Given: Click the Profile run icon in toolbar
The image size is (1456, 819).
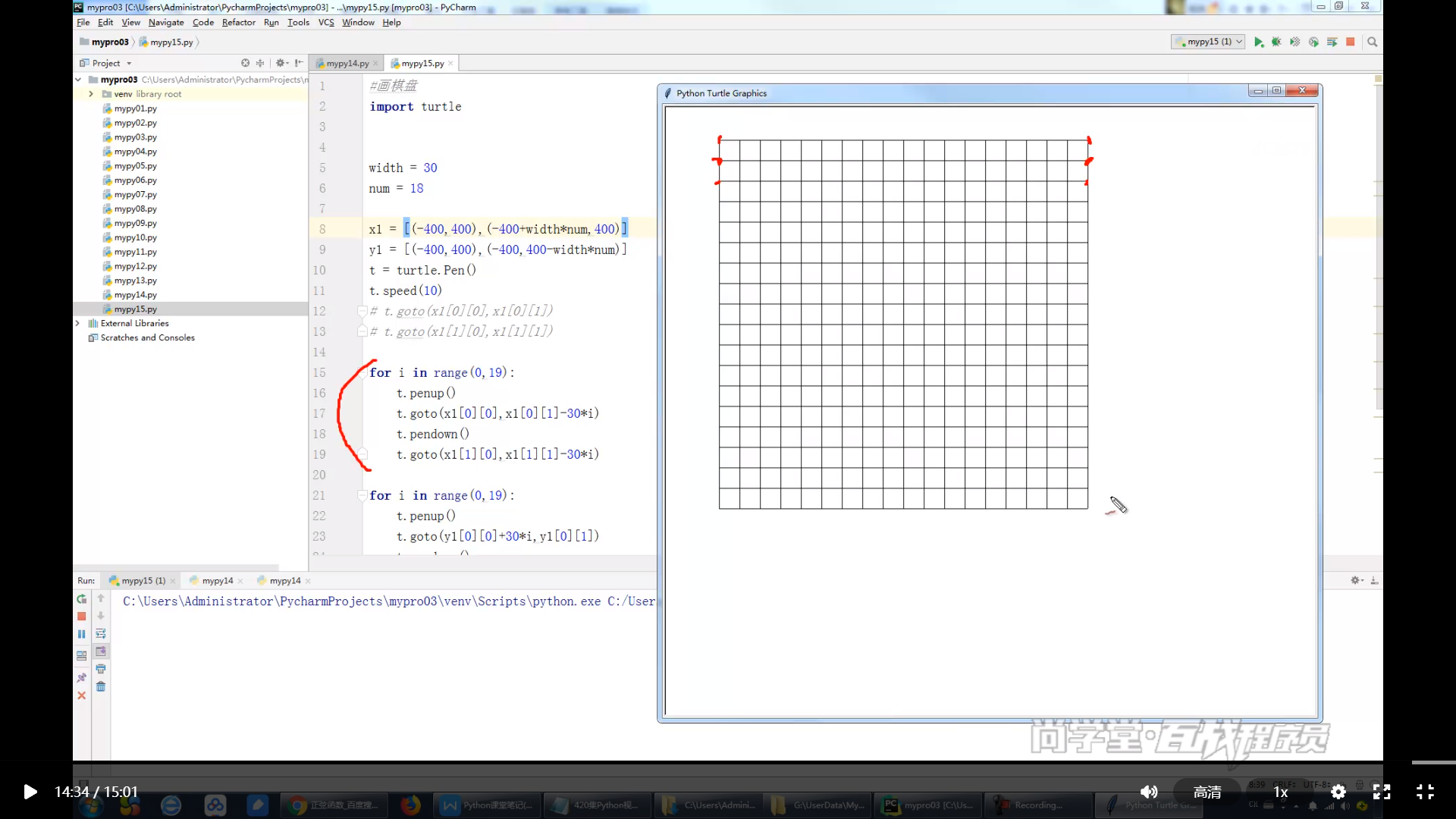Looking at the screenshot, I should pos(1313,42).
